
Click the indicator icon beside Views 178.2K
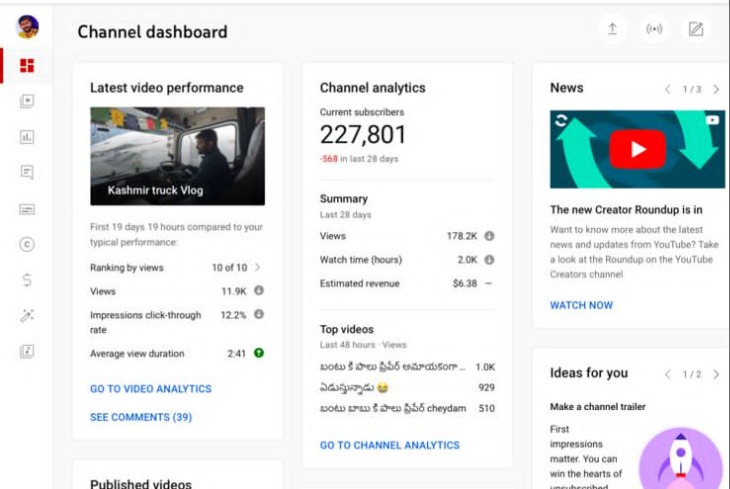tap(489, 236)
